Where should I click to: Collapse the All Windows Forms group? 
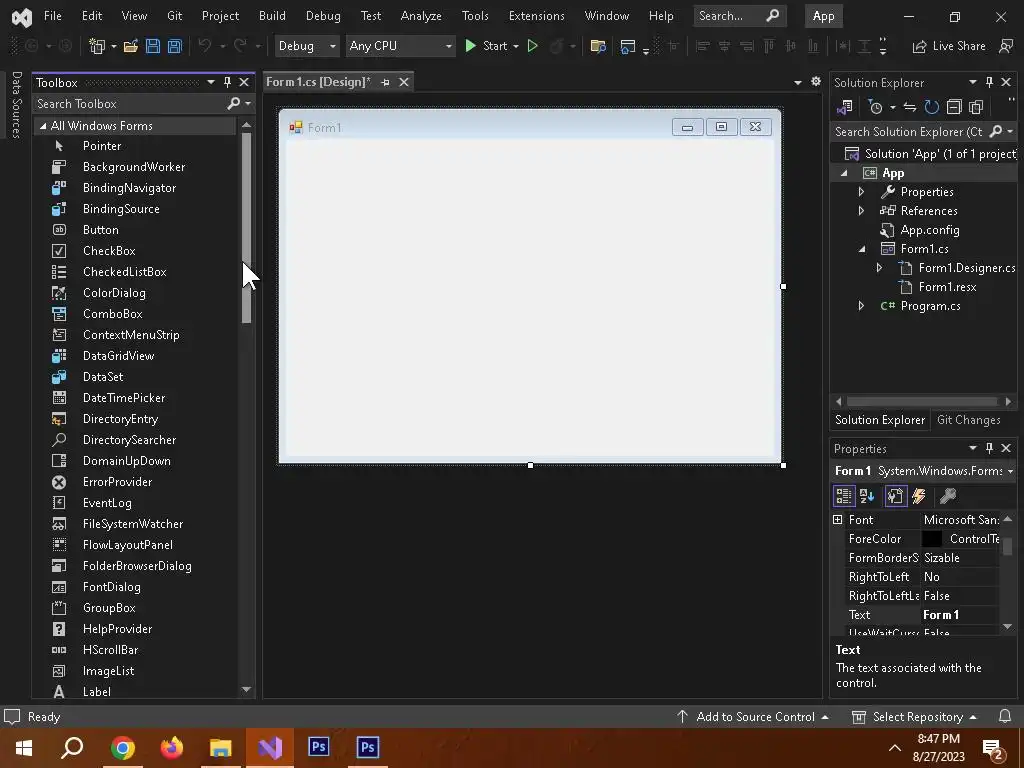click(x=43, y=126)
